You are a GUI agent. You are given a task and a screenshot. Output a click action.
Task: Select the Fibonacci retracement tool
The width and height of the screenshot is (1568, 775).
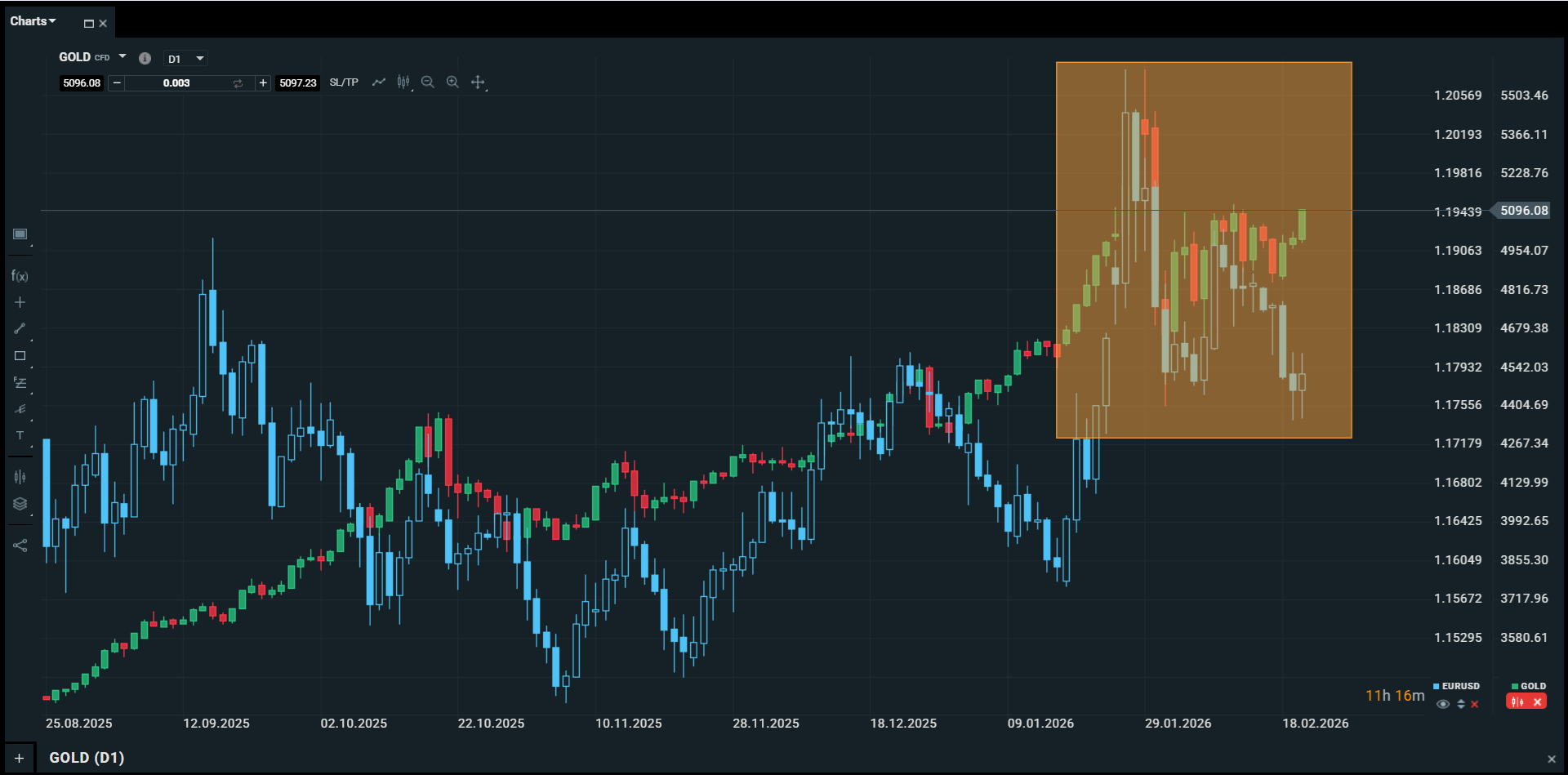[20, 382]
